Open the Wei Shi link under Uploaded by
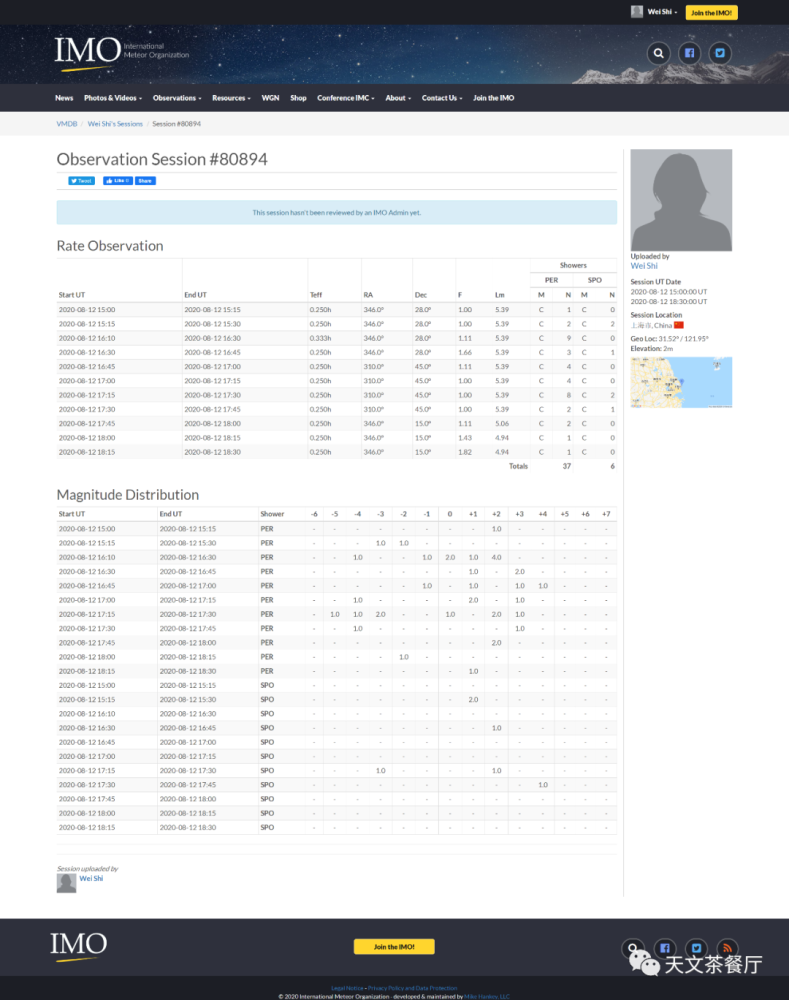Image resolution: width=789 pixels, height=1000 pixels. [x=644, y=266]
